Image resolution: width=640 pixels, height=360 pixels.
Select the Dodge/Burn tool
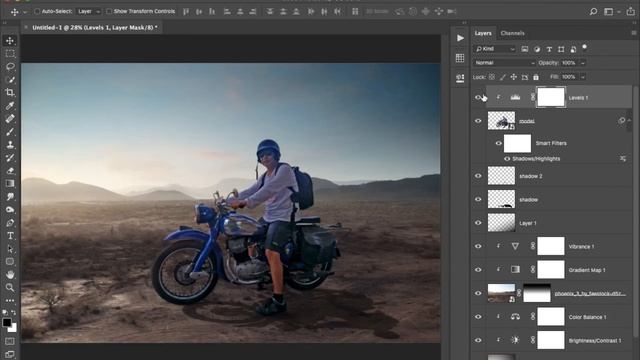10,210
